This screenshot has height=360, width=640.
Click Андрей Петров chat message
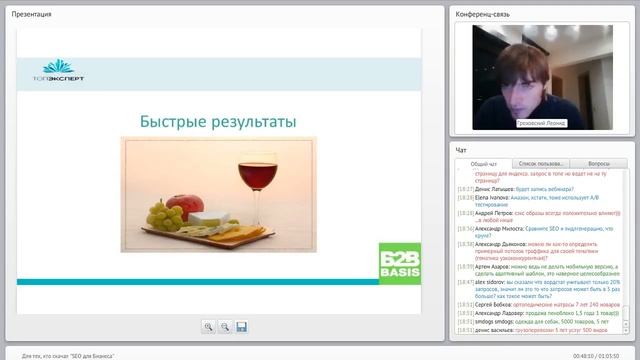tap(539, 217)
